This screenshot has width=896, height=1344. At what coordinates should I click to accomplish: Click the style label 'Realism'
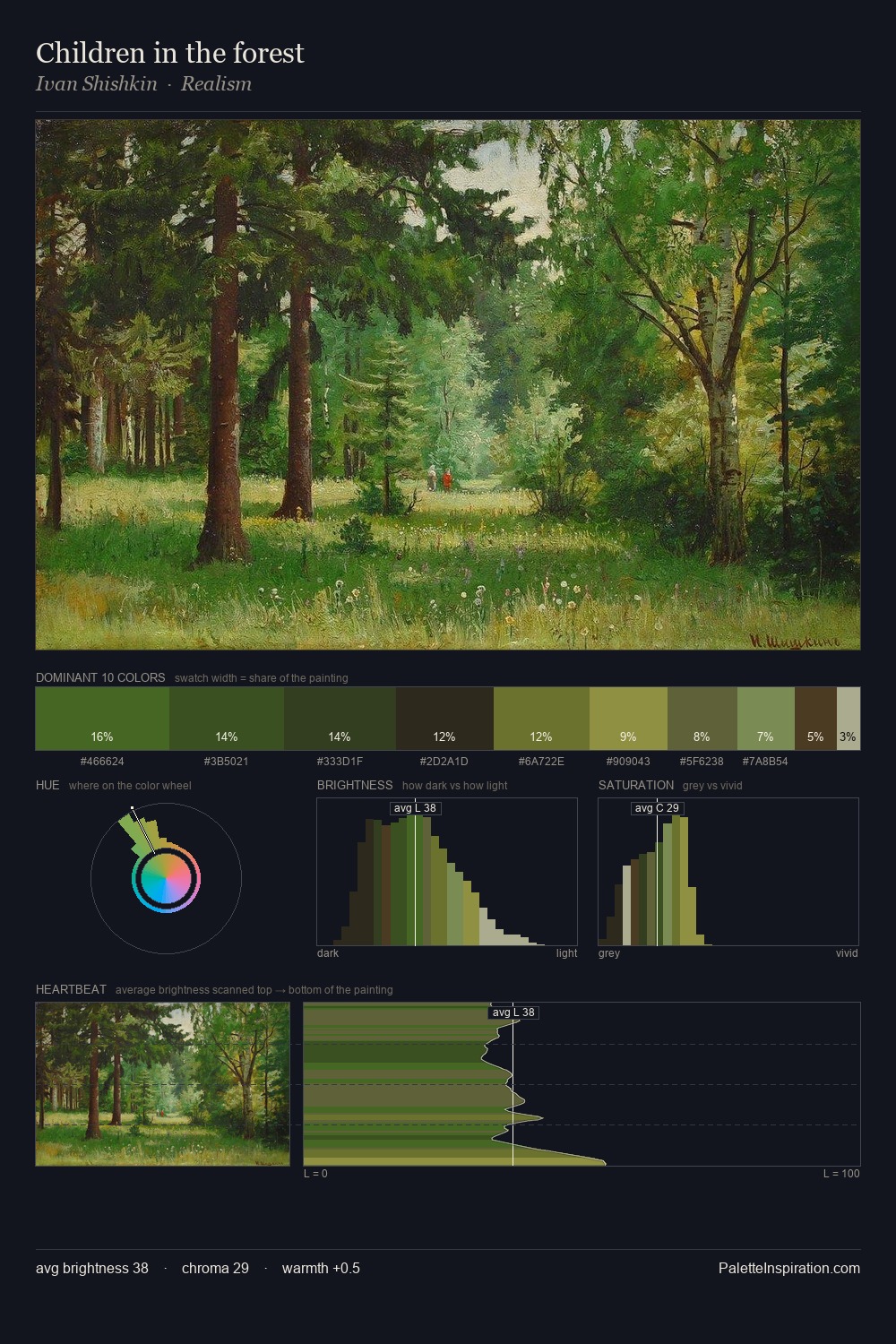pos(216,84)
